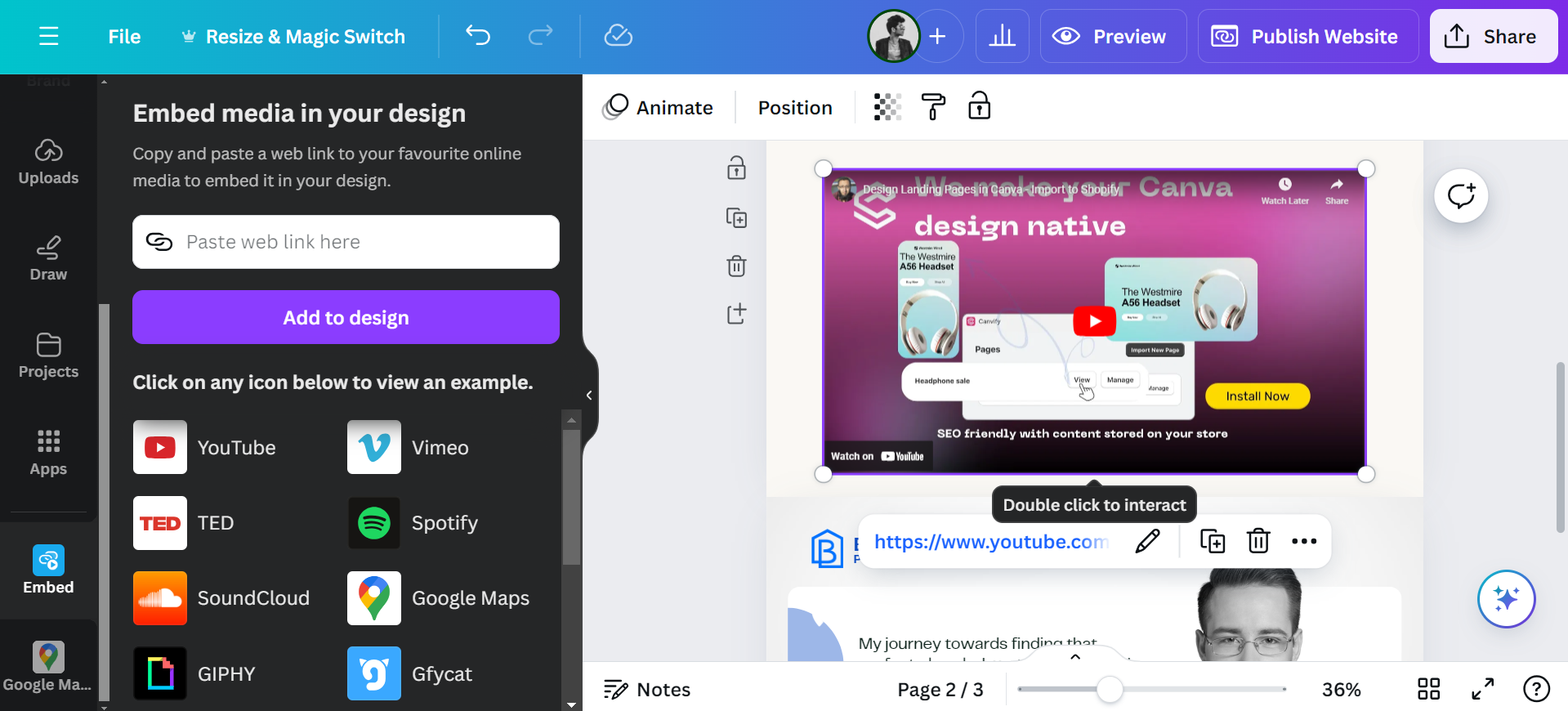Open the Apps sidebar tab
This screenshot has width=1568, height=711.
(x=48, y=453)
